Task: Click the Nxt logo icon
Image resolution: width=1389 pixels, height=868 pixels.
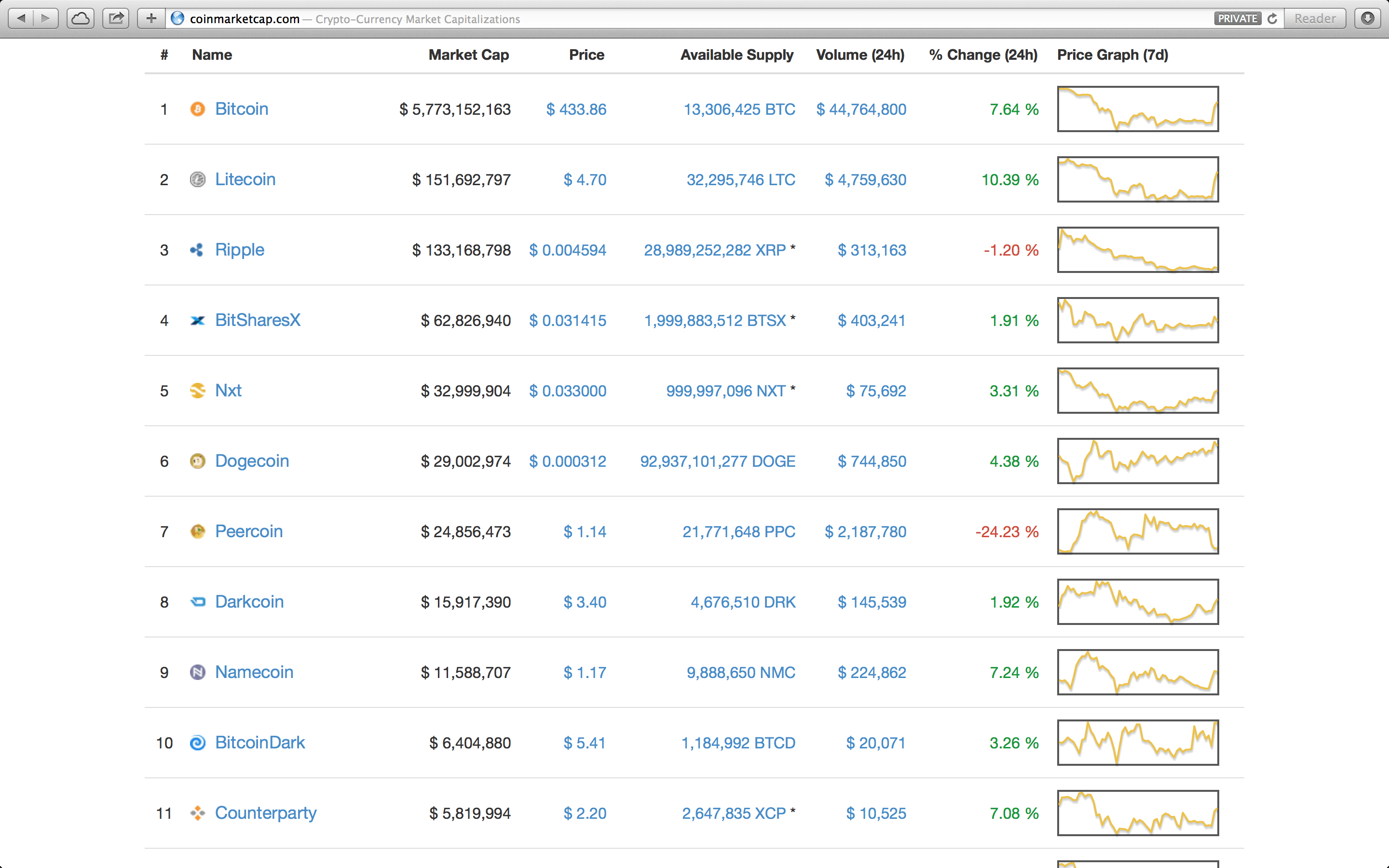Action: tap(197, 391)
